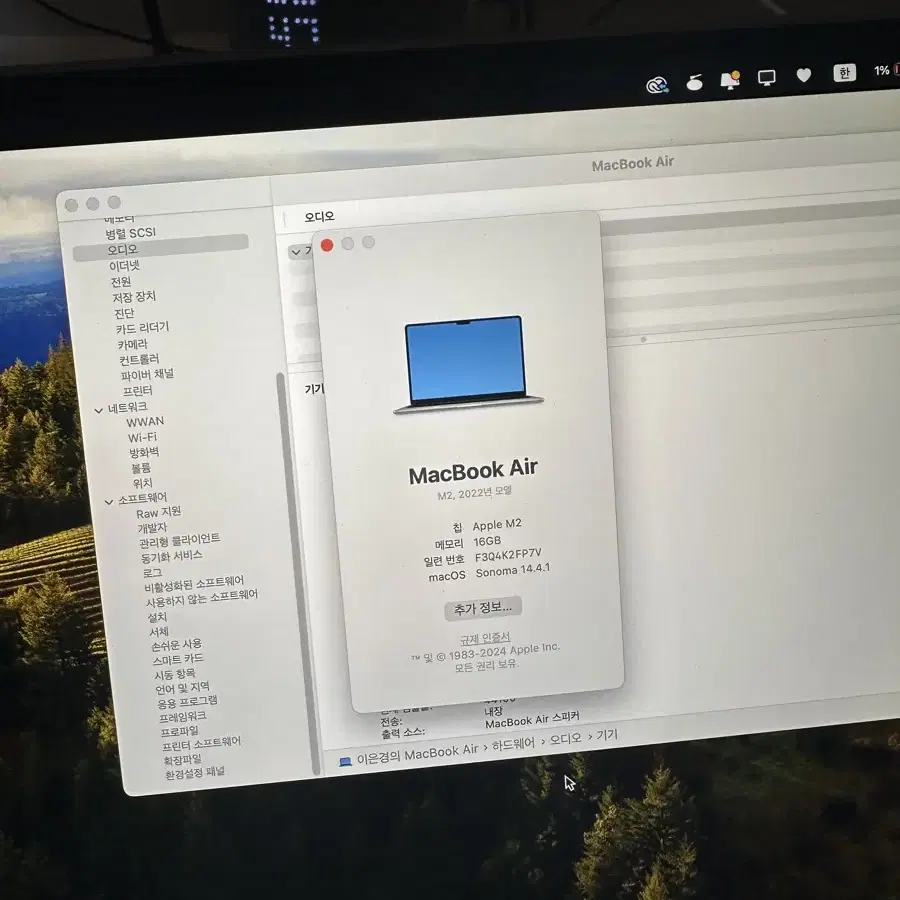Select 프린터 in the sidebar

pos(138,391)
